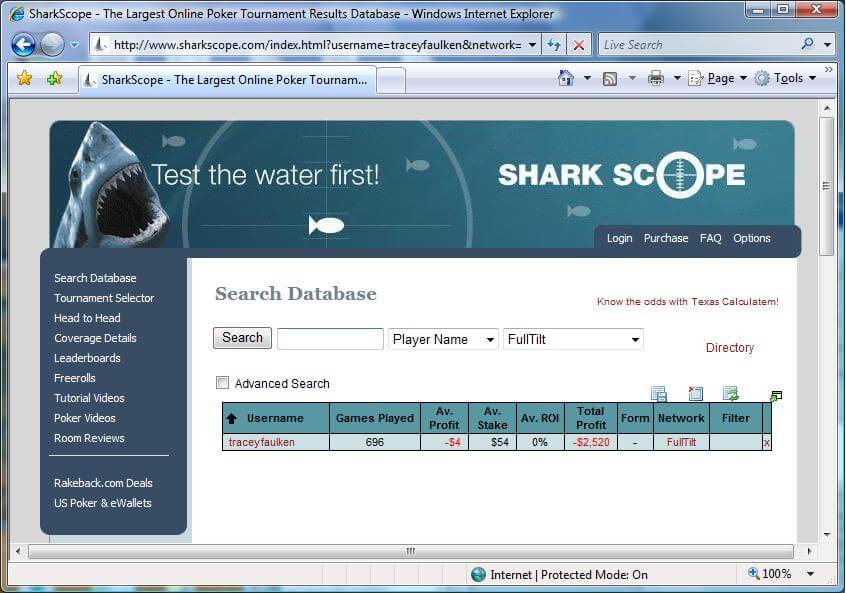Click the refresh table icon above Filter column
The width and height of the screenshot is (846, 593).
(x=731, y=394)
